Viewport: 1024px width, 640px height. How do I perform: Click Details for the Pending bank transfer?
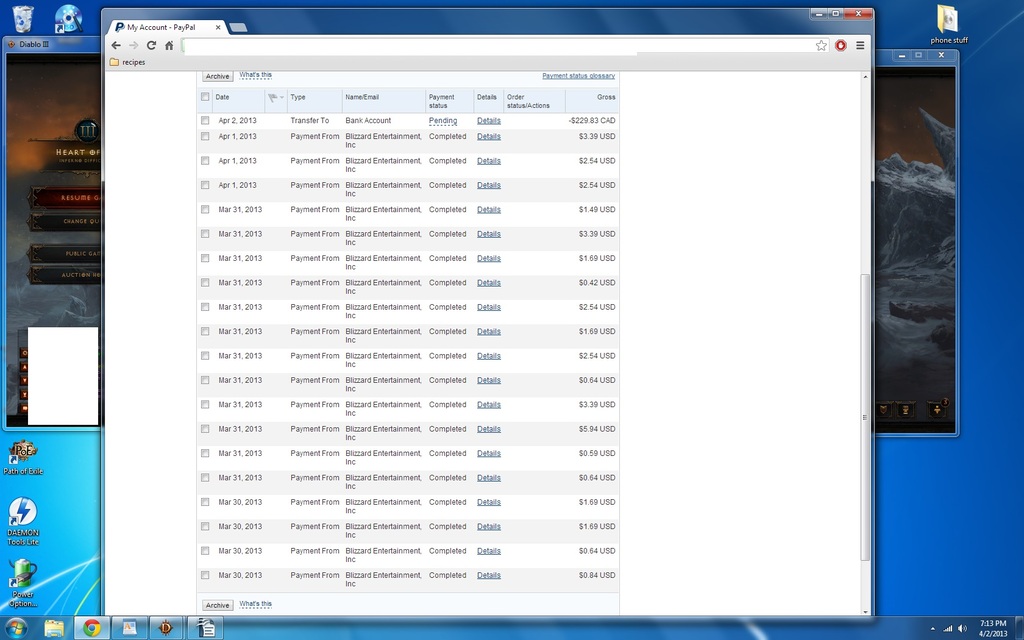[488, 120]
